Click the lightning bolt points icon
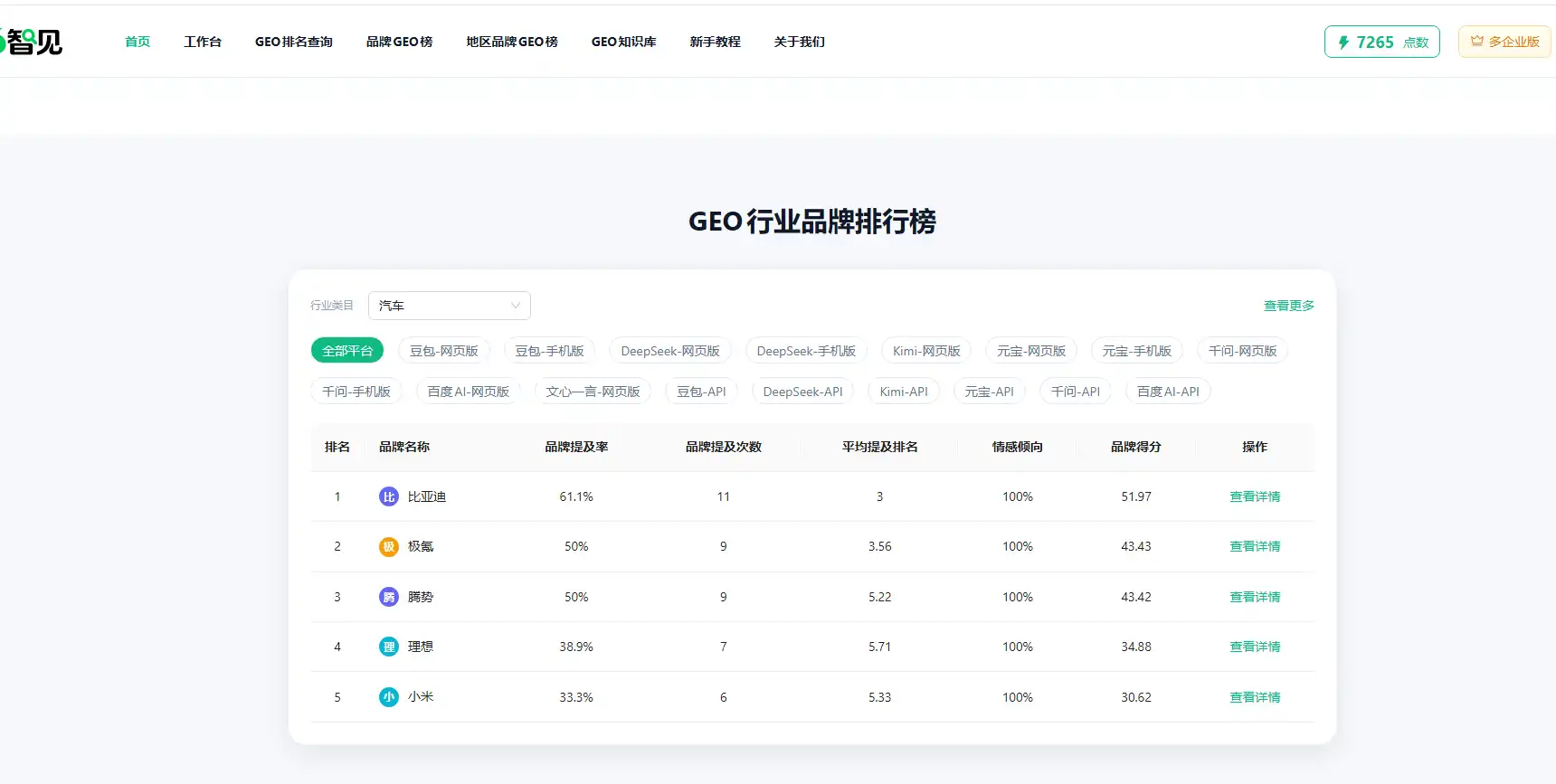This screenshot has width=1556, height=784. 1343,43
